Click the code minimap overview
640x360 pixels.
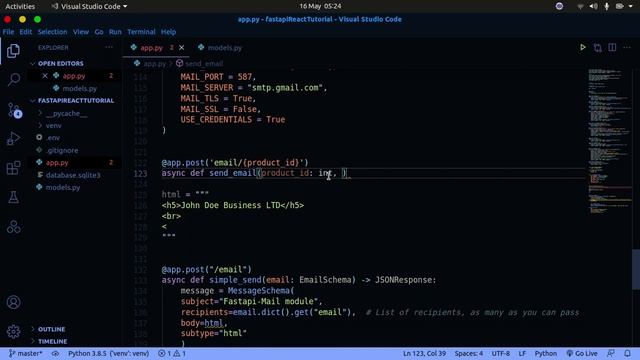point(609,141)
